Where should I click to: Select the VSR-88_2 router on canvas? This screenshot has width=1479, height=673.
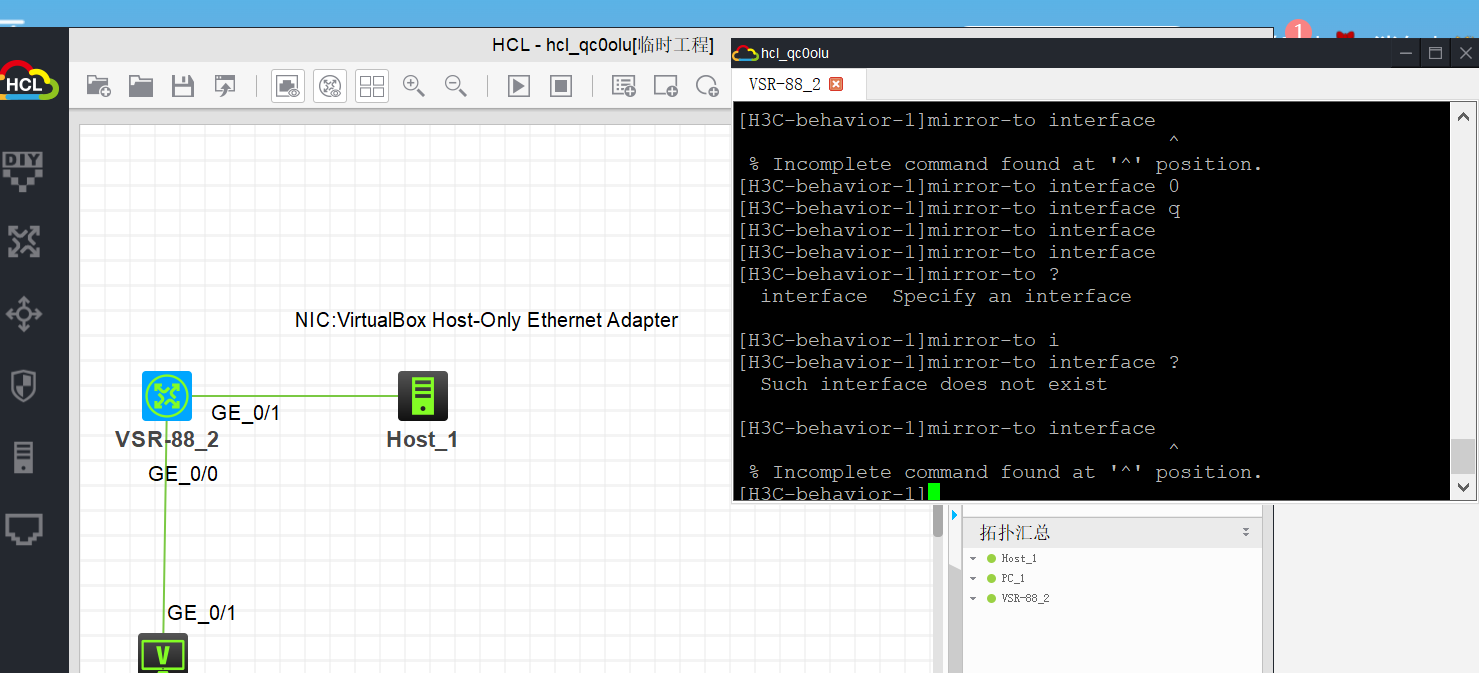167,396
